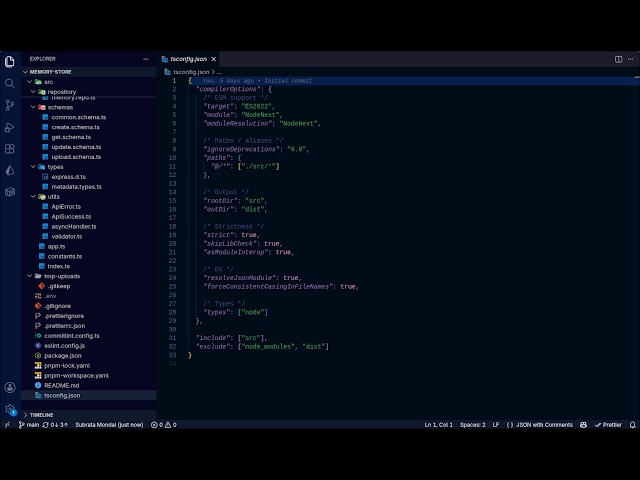Viewport: 640px width, 480px height.
Task: Open problems errors and warnings count
Action: pyautogui.click(x=164, y=425)
